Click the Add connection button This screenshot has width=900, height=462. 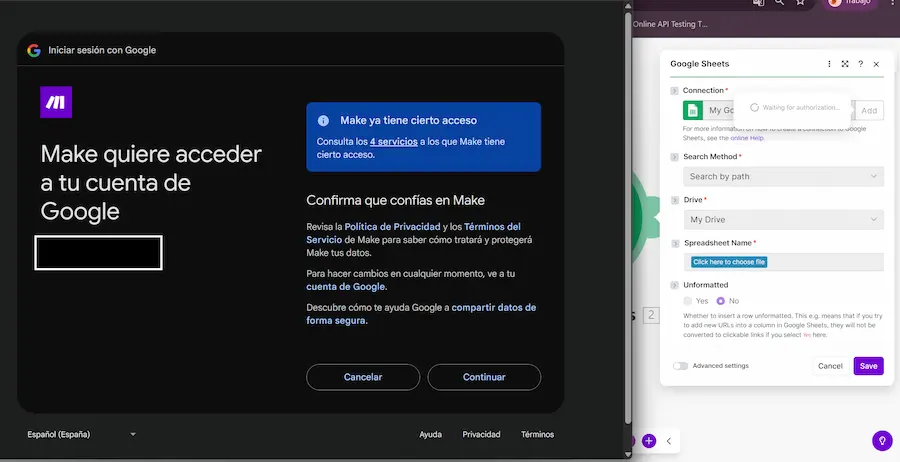[x=869, y=110]
